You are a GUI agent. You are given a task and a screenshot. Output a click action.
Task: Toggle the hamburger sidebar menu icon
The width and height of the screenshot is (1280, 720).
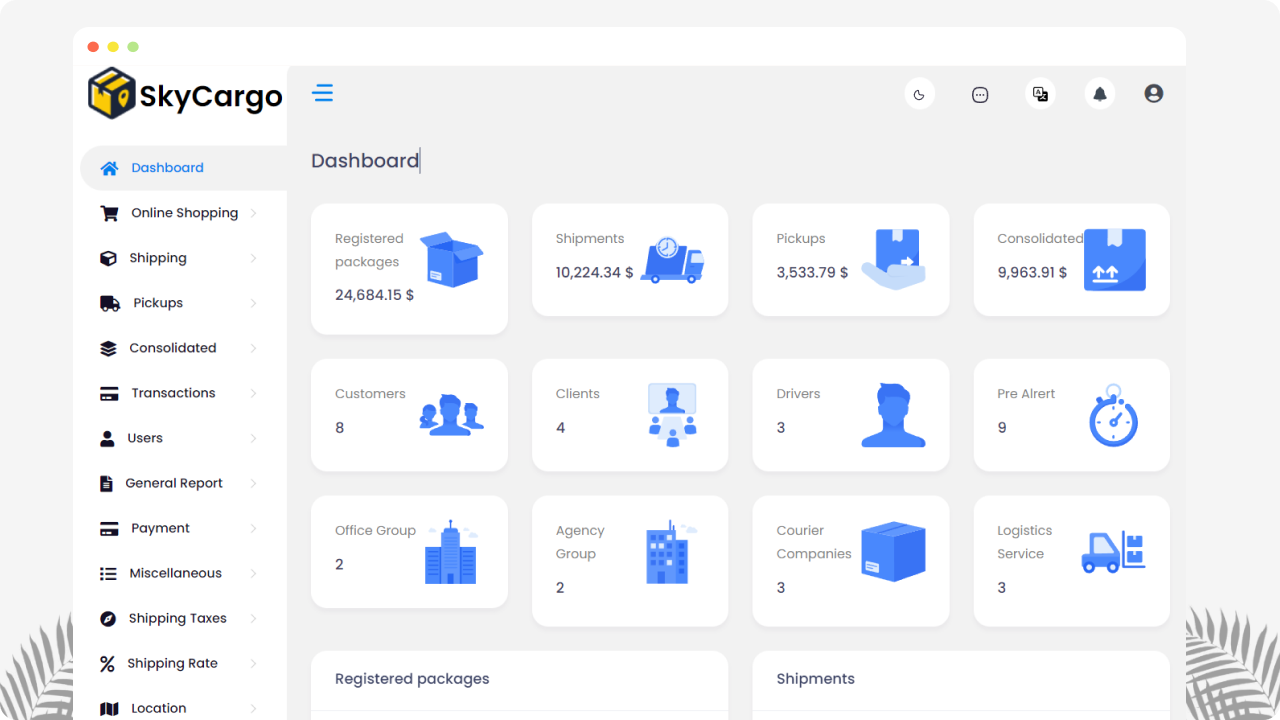click(322, 94)
